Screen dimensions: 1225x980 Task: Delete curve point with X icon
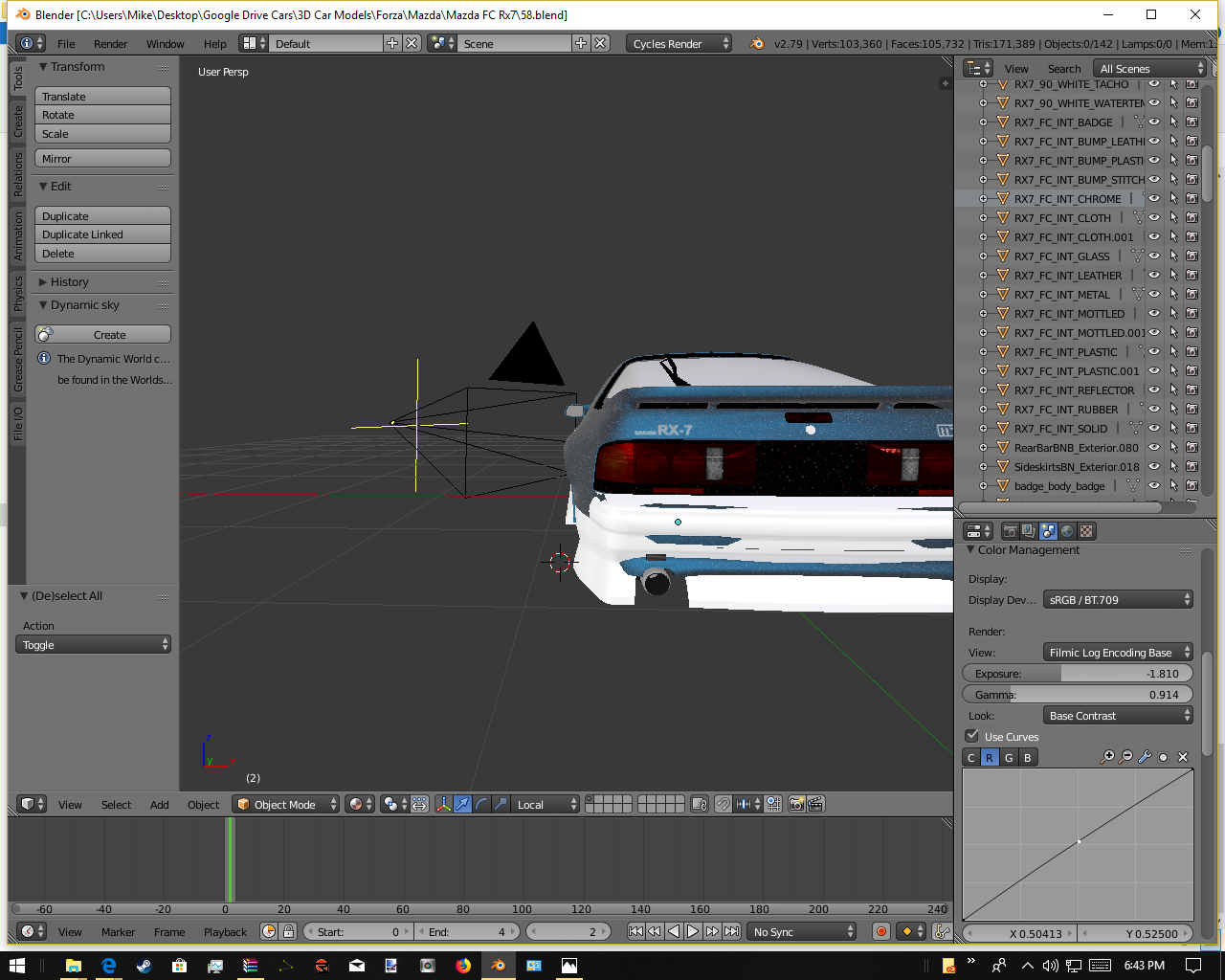click(1183, 757)
